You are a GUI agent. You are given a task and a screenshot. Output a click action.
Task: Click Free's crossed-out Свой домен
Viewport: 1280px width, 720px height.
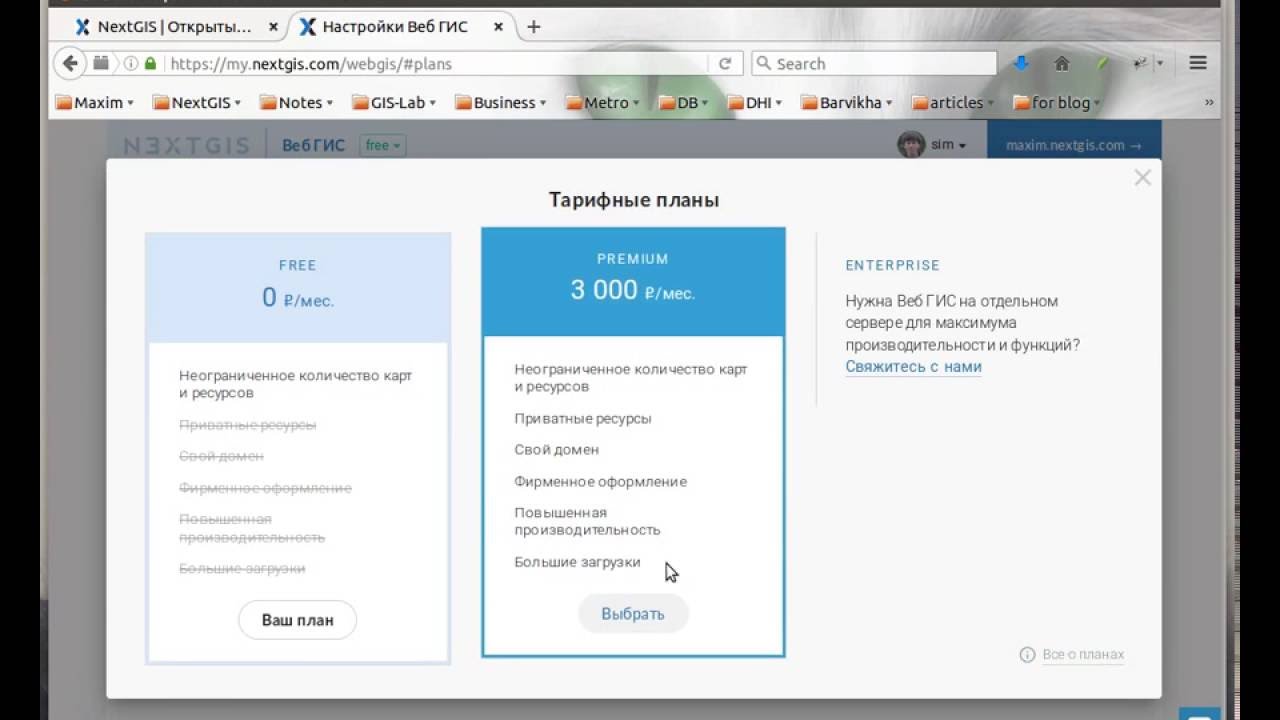[x=221, y=456]
